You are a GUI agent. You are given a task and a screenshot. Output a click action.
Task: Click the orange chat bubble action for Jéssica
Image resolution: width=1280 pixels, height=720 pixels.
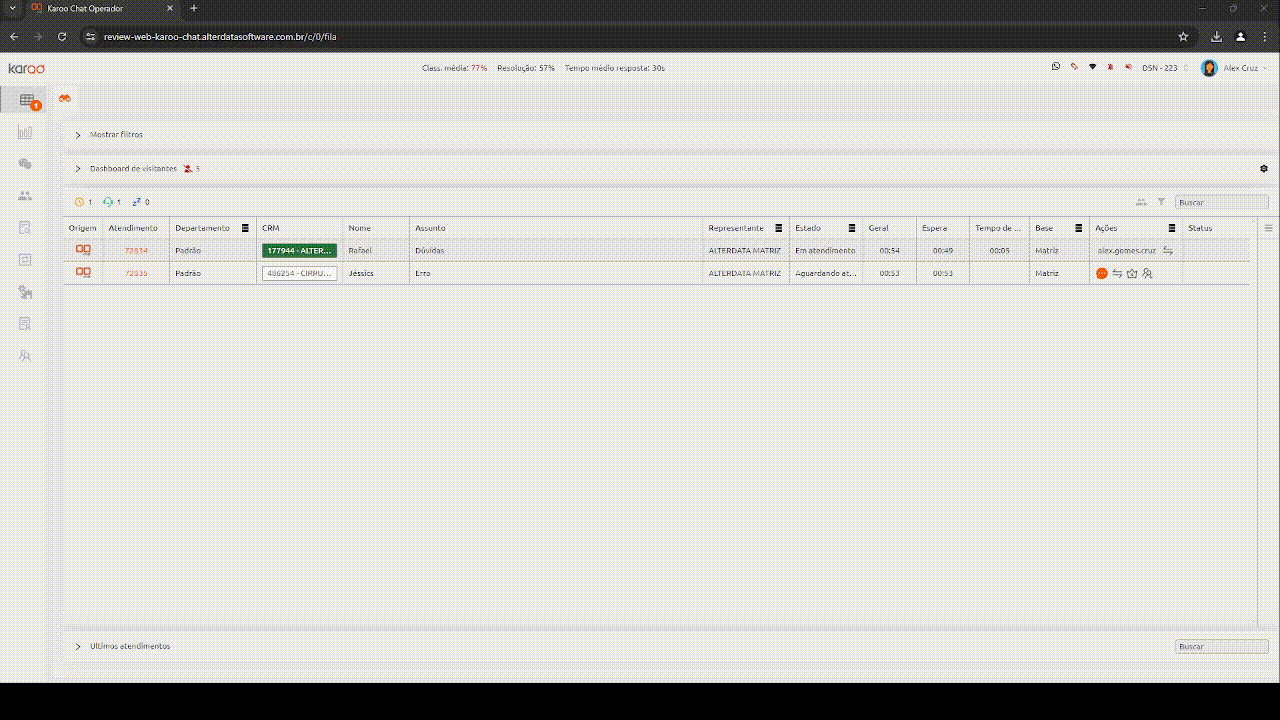point(1102,273)
